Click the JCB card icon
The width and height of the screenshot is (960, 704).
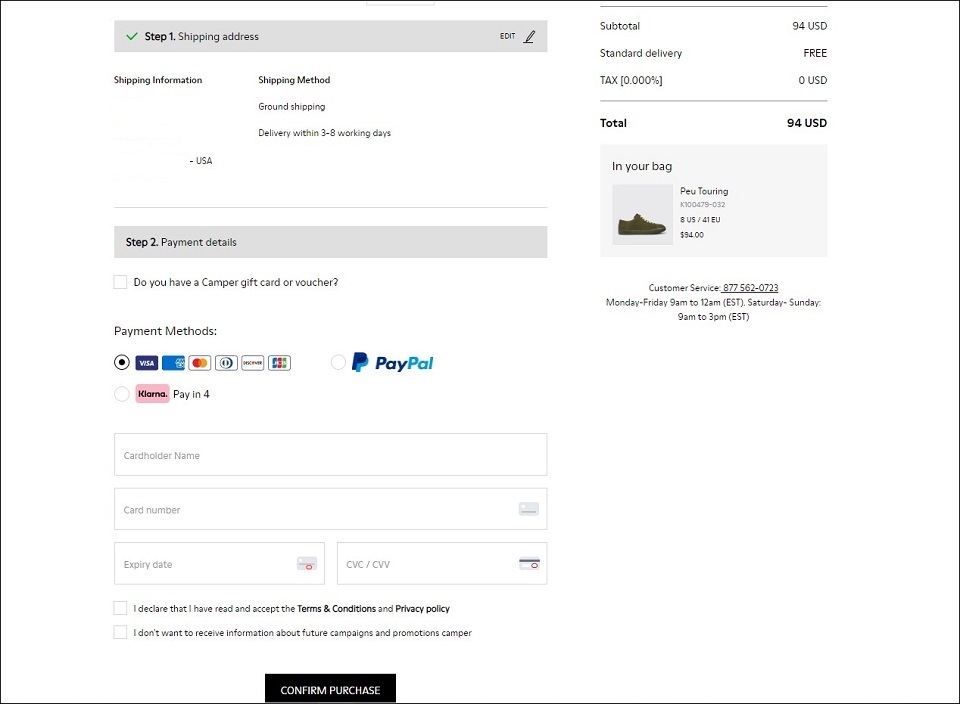point(279,363)
